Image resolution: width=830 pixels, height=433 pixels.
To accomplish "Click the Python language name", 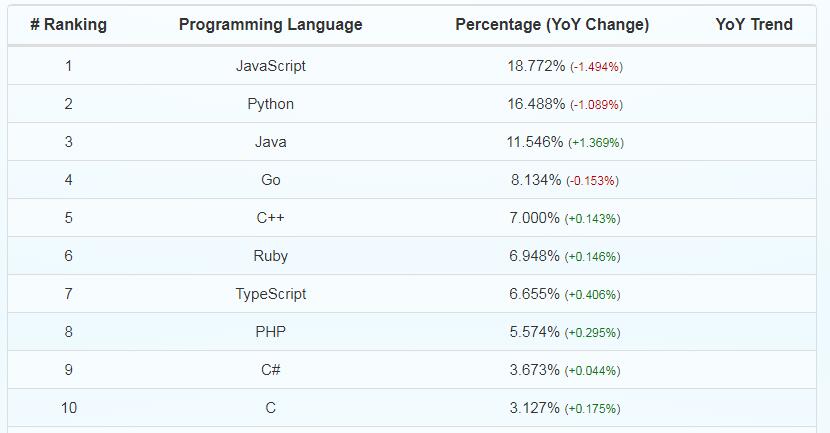I will coord(270,104).
